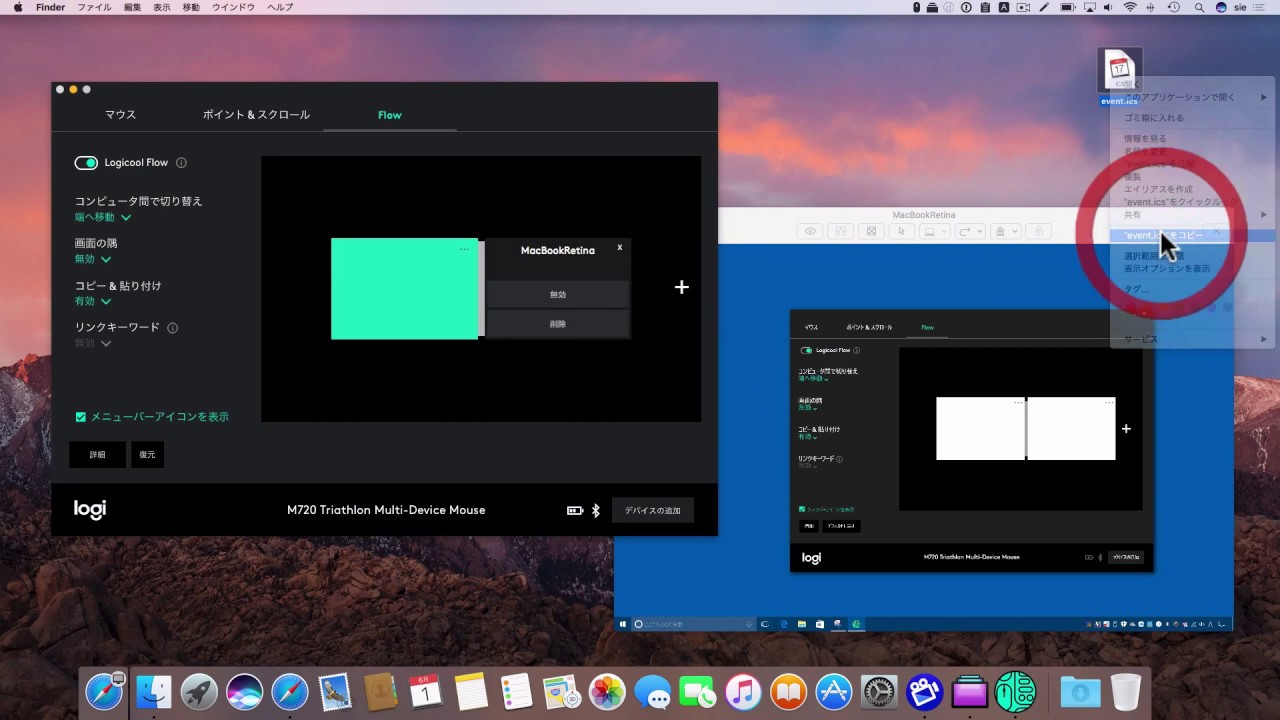Open the options dots on the green computer tile
Screen dimensions: 1280x720
point(464,249)
